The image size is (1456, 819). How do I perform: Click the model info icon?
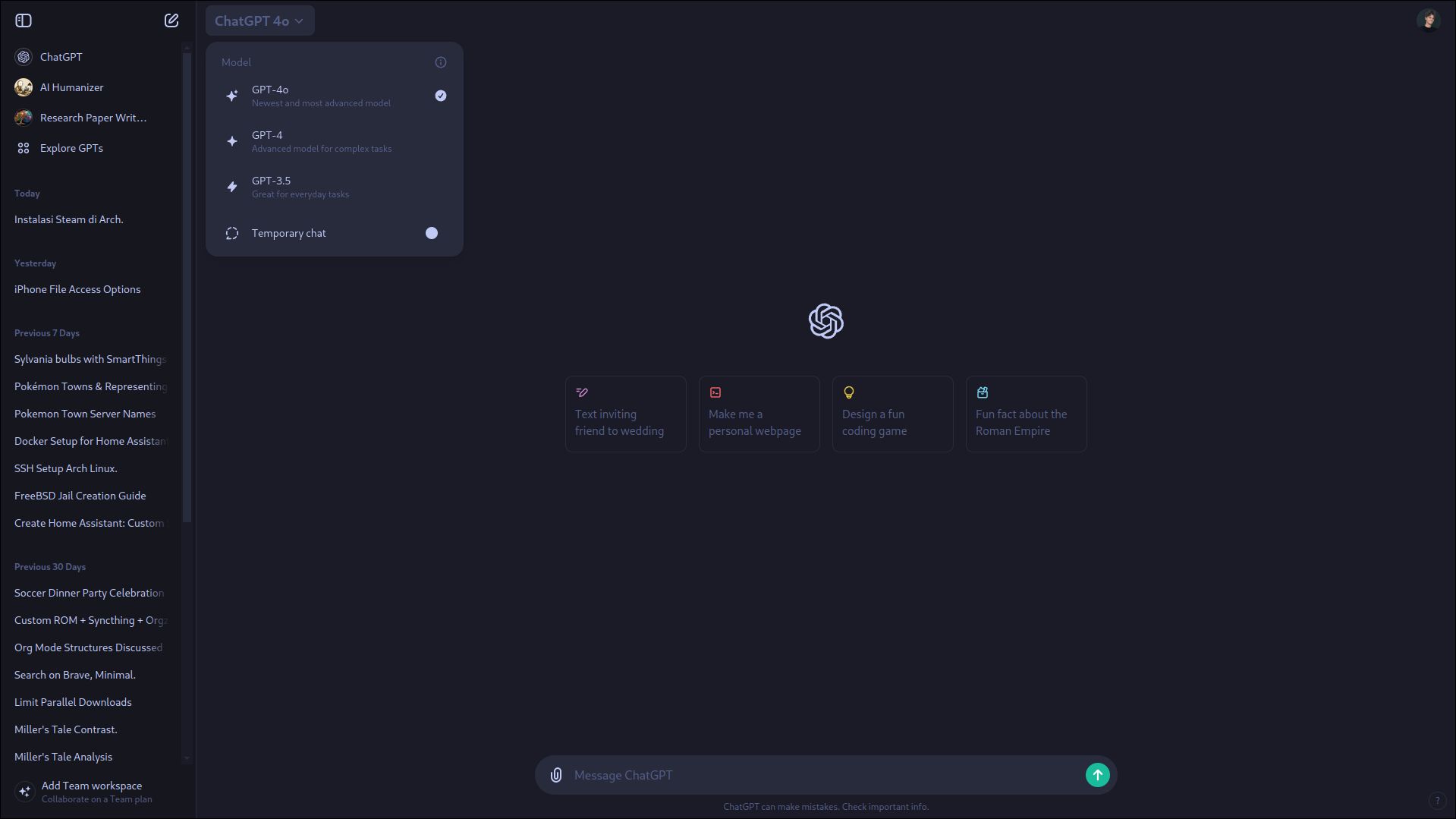(441, 62)
